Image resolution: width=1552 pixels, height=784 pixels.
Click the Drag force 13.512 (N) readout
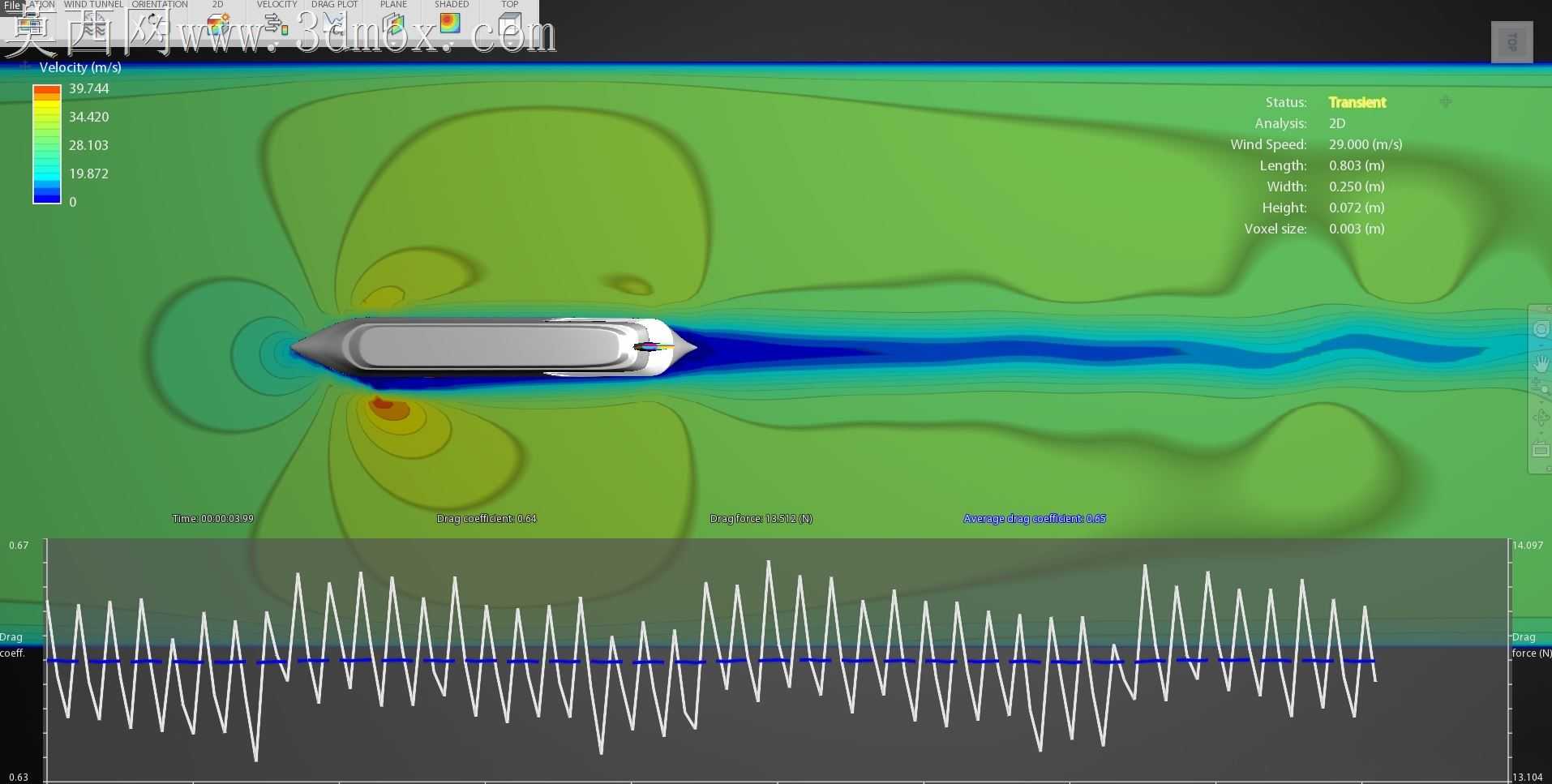(x=761, y=519)
